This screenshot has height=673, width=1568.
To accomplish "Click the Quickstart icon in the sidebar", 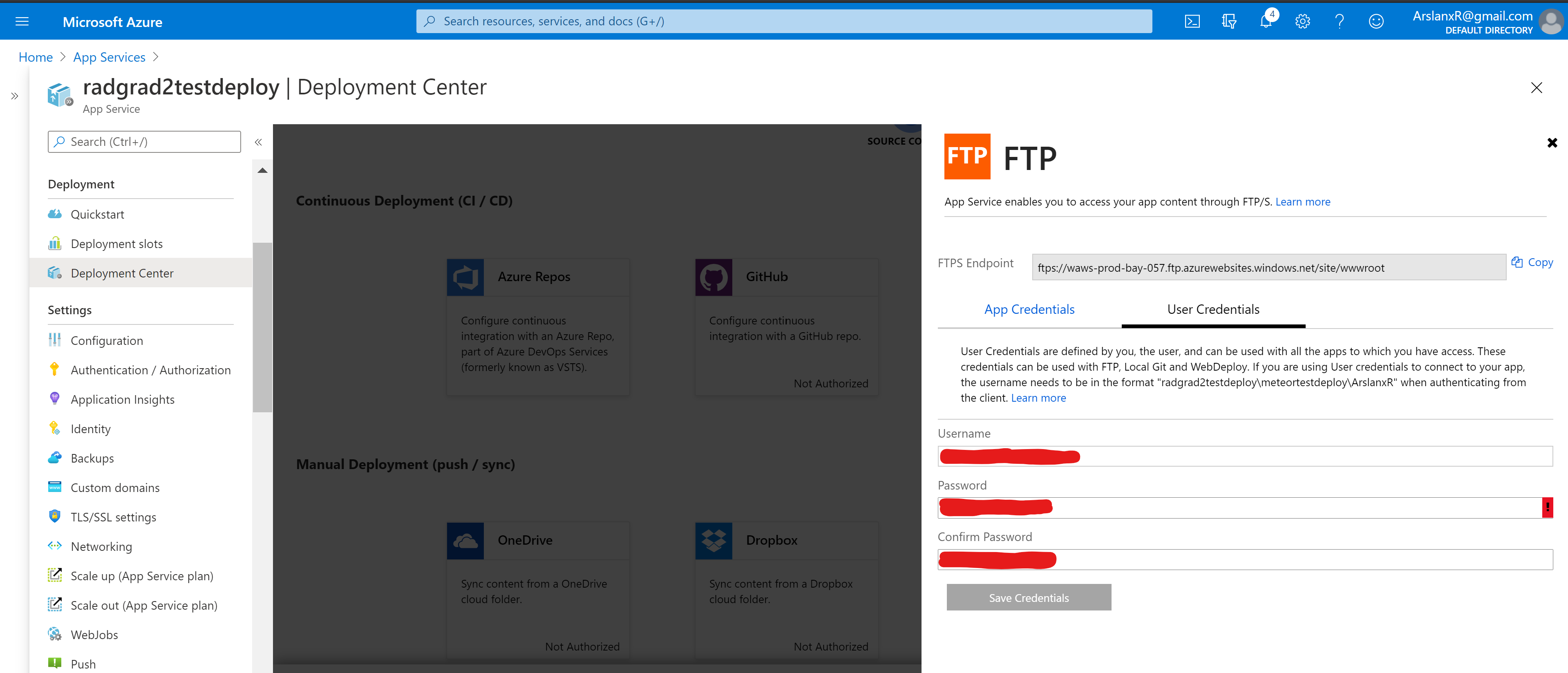I will point(55,214).
